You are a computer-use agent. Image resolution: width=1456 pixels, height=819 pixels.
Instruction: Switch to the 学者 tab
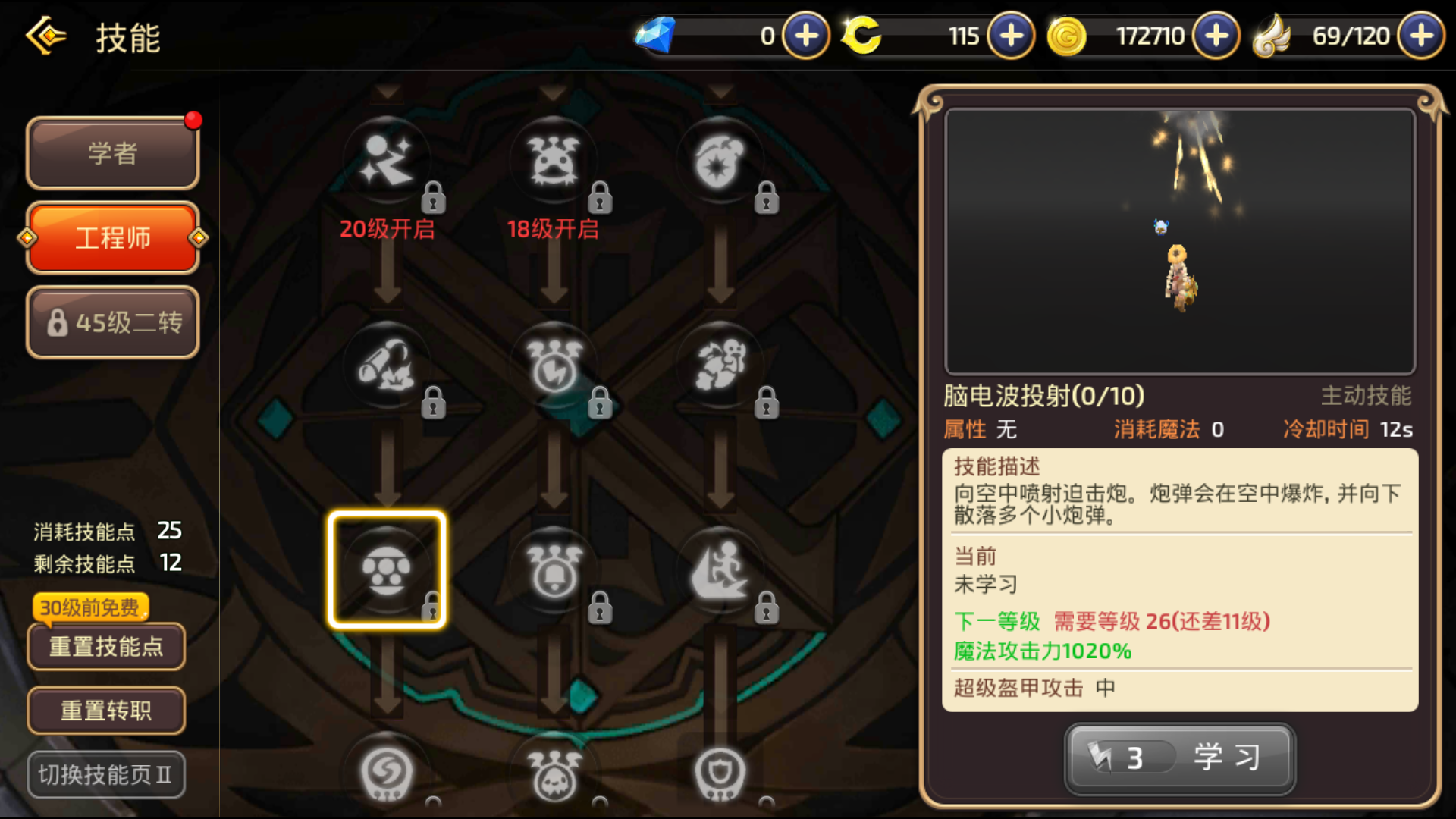113,153
